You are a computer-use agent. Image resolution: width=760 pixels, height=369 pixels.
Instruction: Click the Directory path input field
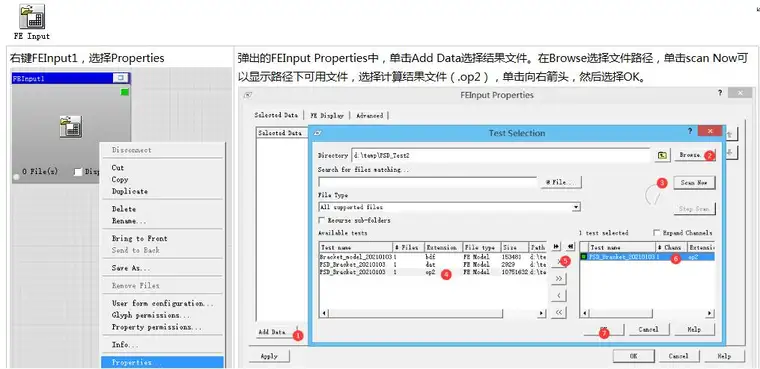coord(500,155)
